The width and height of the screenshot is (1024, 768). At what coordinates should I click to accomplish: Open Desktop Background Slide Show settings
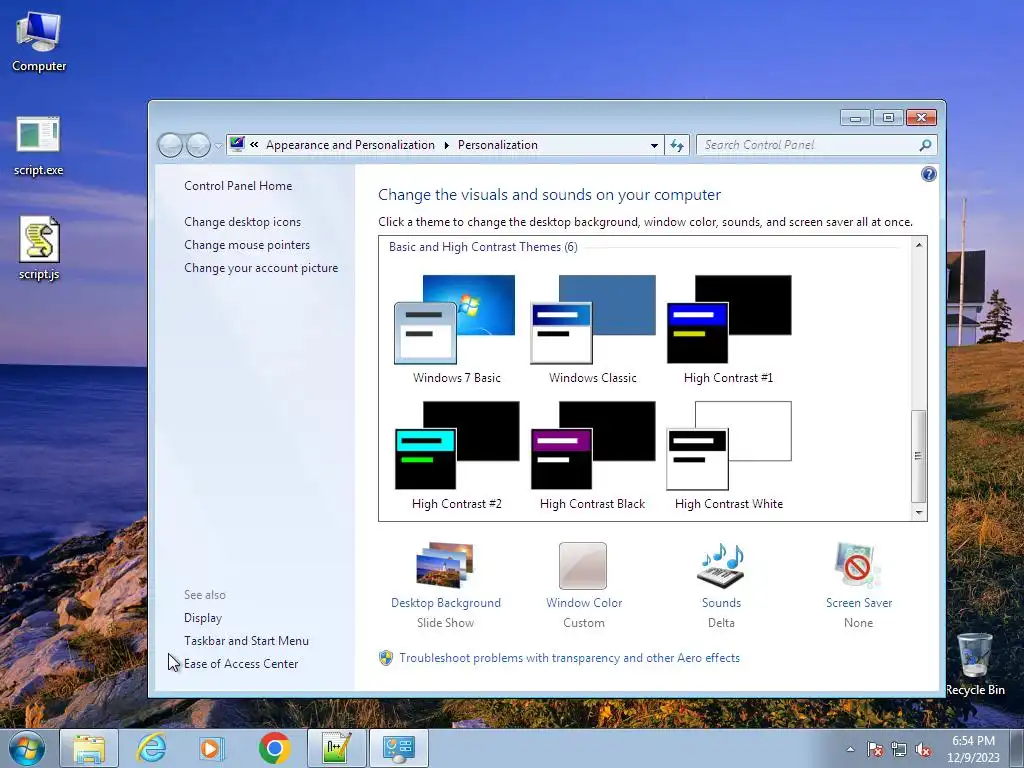[446, 585]
